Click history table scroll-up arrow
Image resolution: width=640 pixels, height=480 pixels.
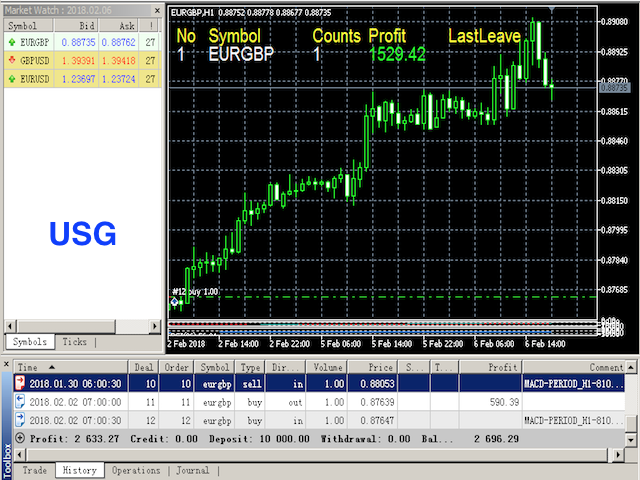631,367
